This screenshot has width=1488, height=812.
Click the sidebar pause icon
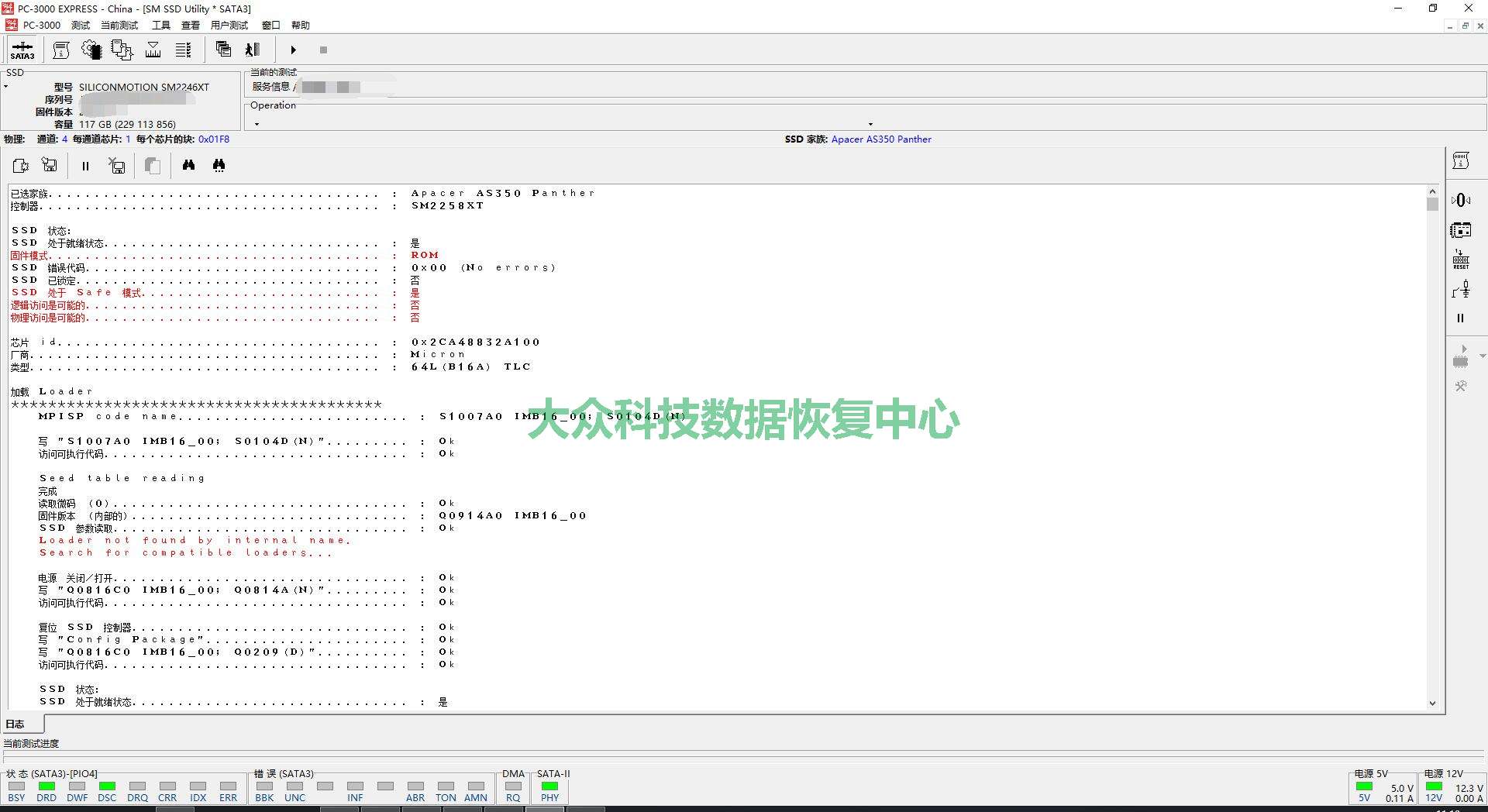[1461, 318]
